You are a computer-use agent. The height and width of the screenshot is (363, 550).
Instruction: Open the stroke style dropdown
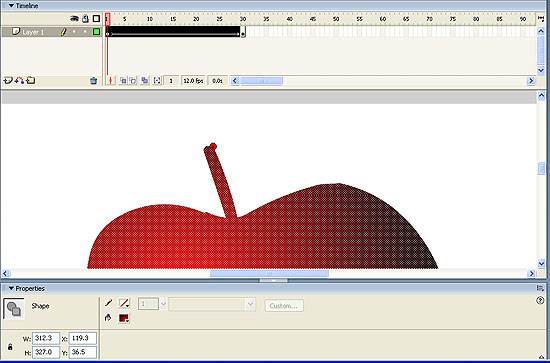[212, 304]
